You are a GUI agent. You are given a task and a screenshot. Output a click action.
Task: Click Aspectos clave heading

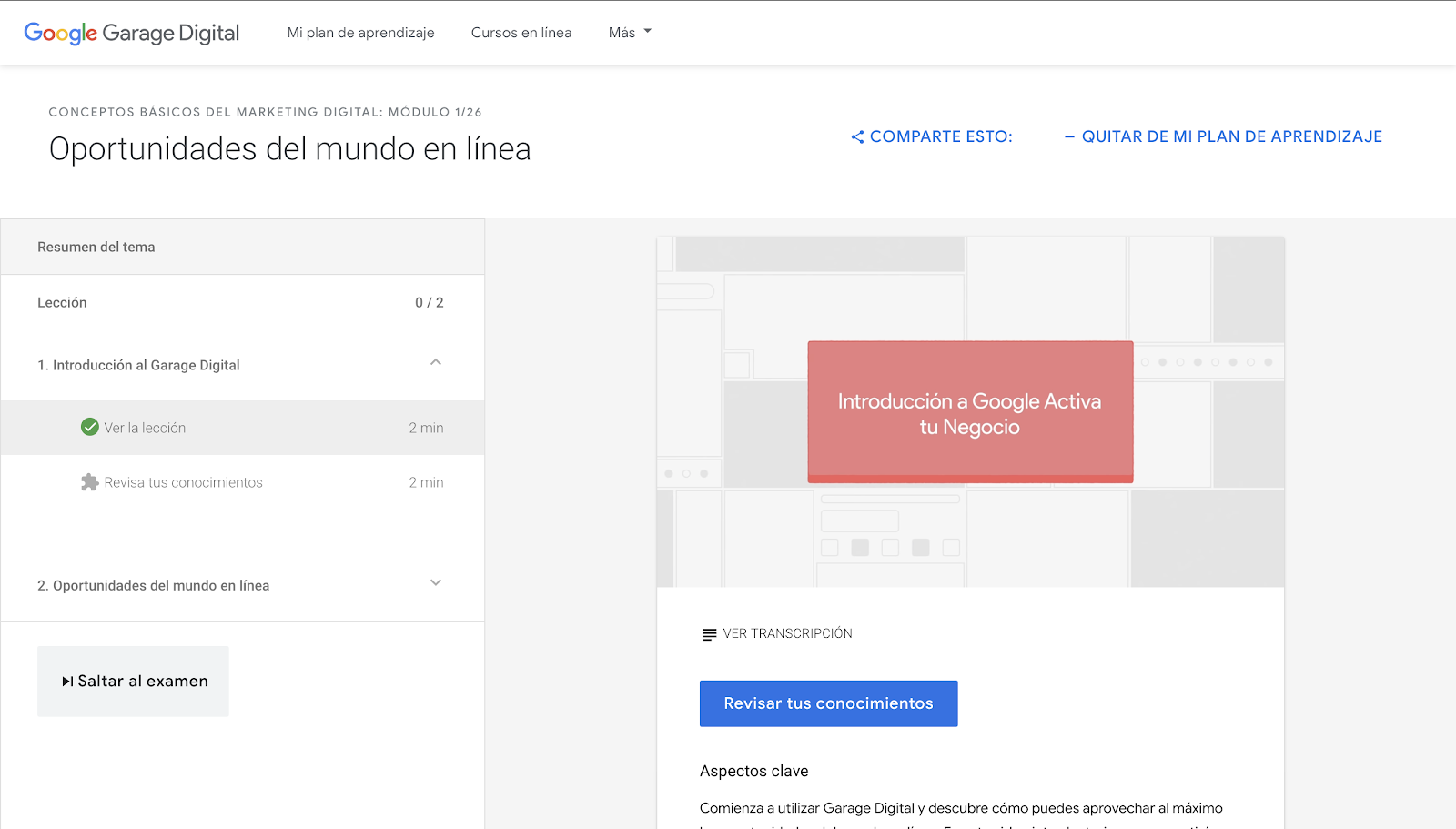pos(753,771)
